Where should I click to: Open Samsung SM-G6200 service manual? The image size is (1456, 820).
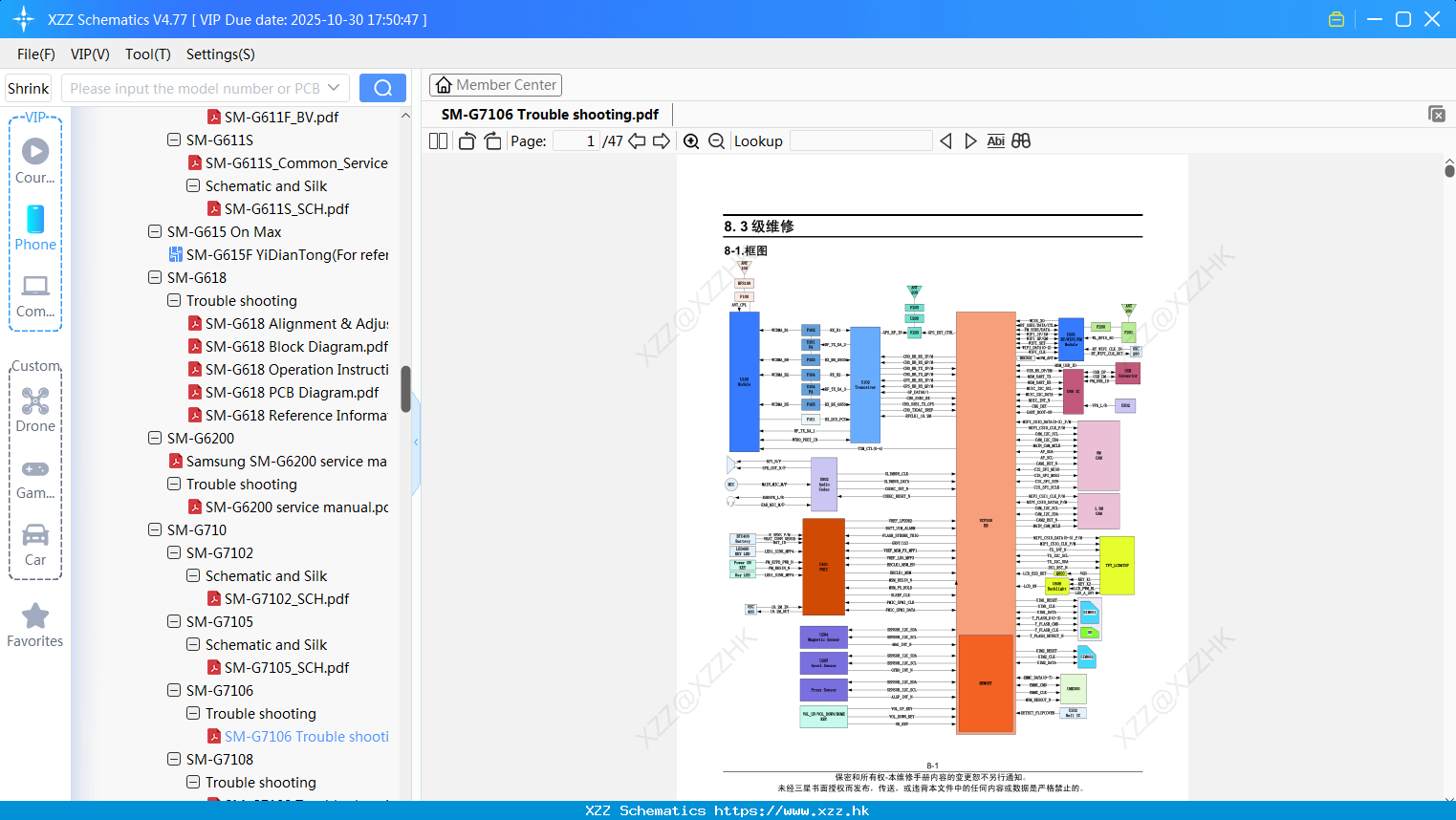click(x=278, y=462)
